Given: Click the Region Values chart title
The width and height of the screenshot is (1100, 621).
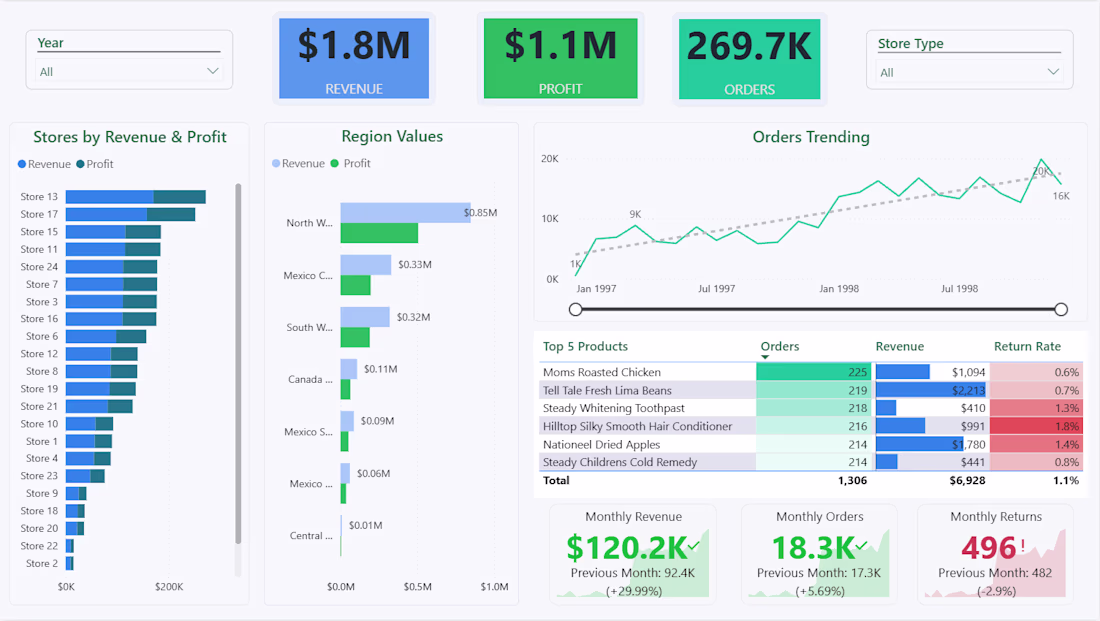Looking at the screenshot, I should coord(392,136).
